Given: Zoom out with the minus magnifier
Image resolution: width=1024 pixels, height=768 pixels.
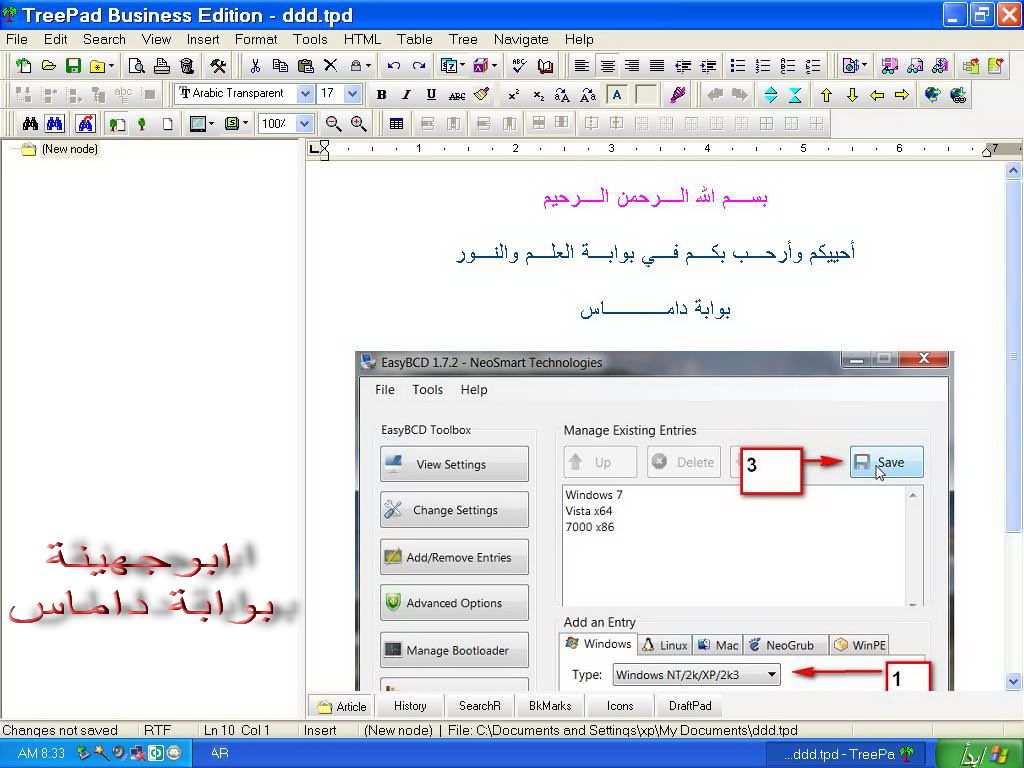Looking at the screenshot, I should pos(334,123).
